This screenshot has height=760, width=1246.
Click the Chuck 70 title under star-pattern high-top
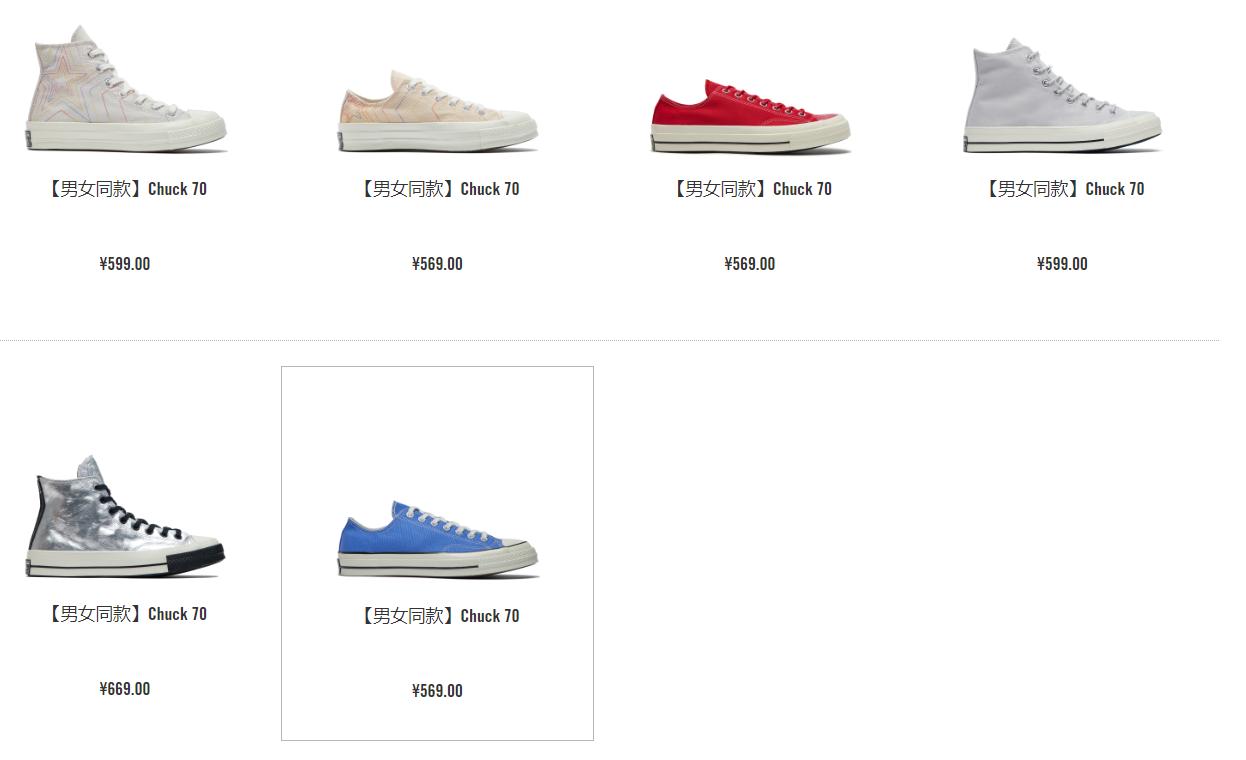pos(126,189)
